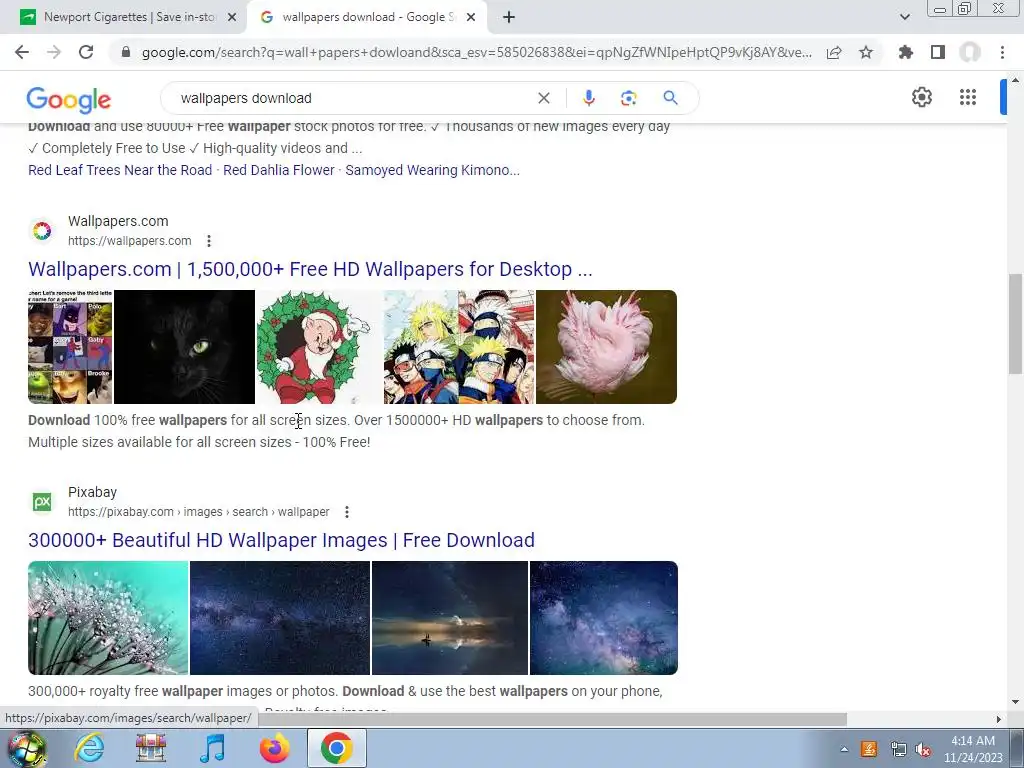
Task: Search by image with Google Lens
Action: [x=628, y=98]
